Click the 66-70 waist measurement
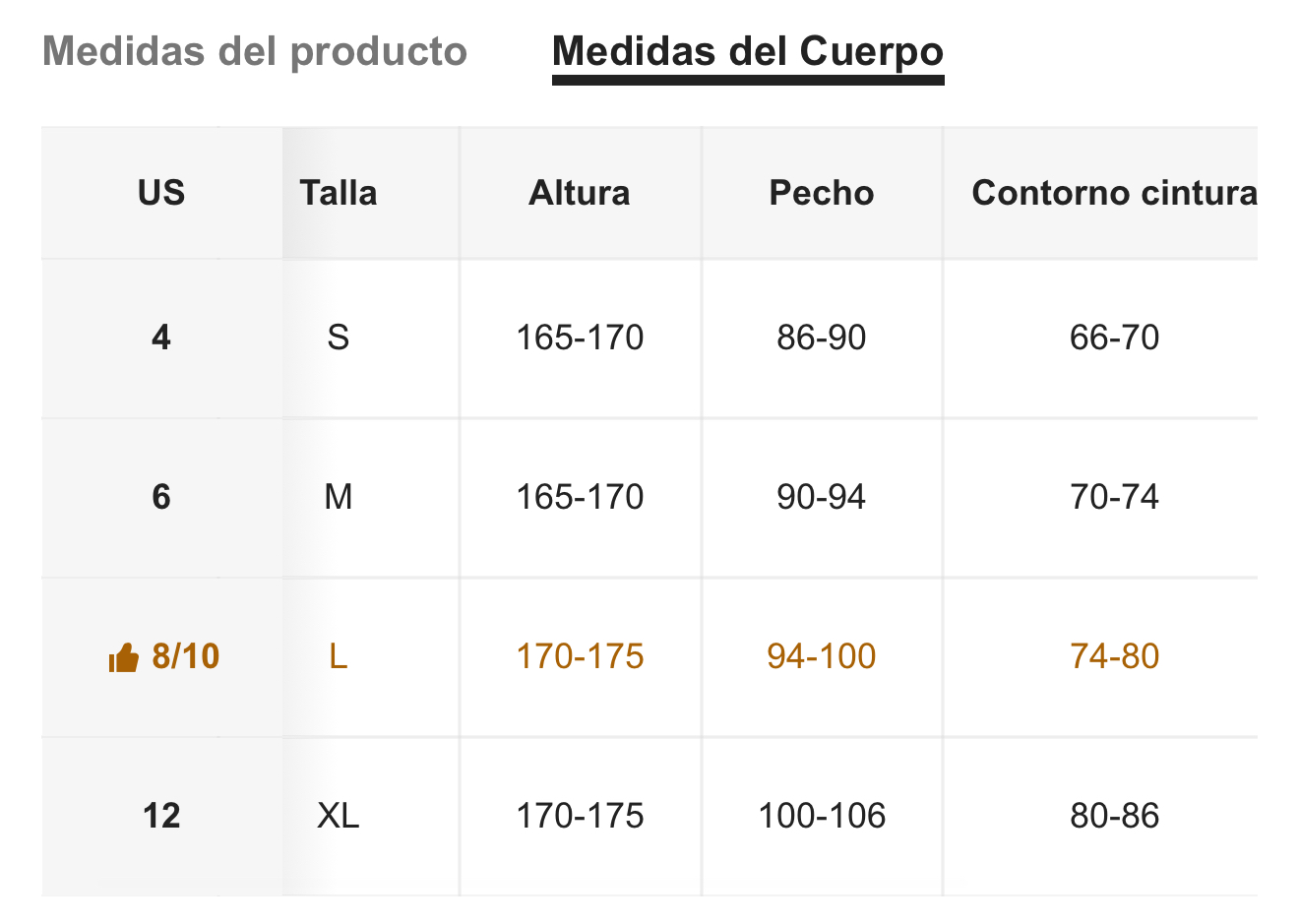 click(1114, 339)
